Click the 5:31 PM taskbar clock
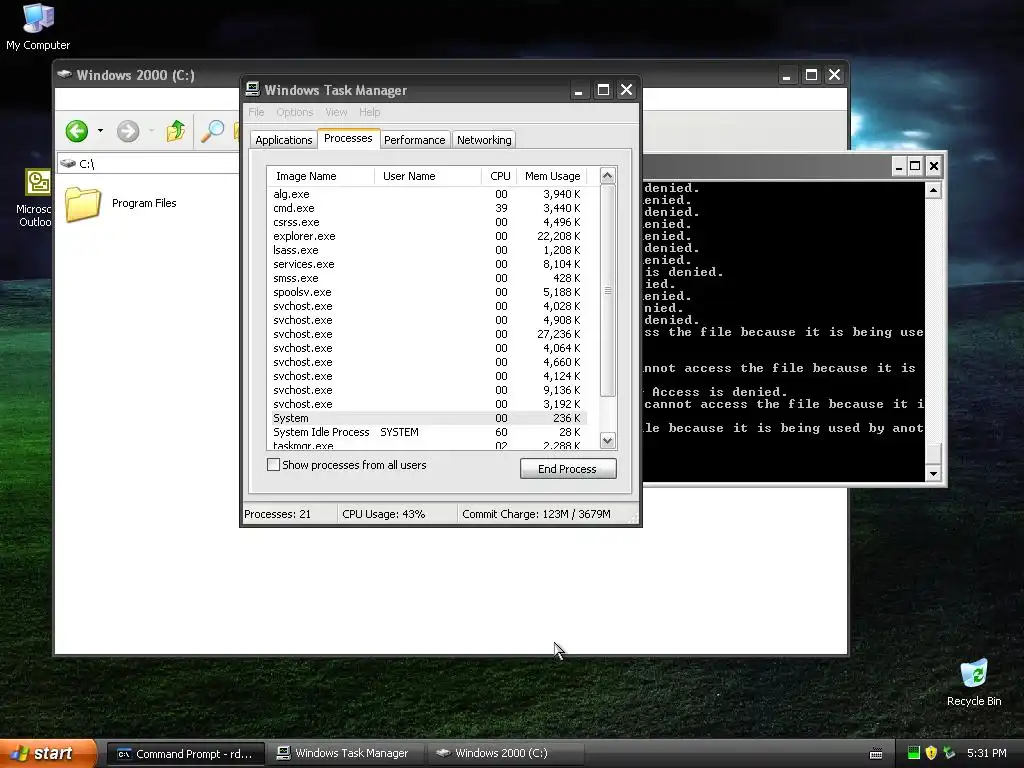 pyautogui.click(x=987, y=753)
